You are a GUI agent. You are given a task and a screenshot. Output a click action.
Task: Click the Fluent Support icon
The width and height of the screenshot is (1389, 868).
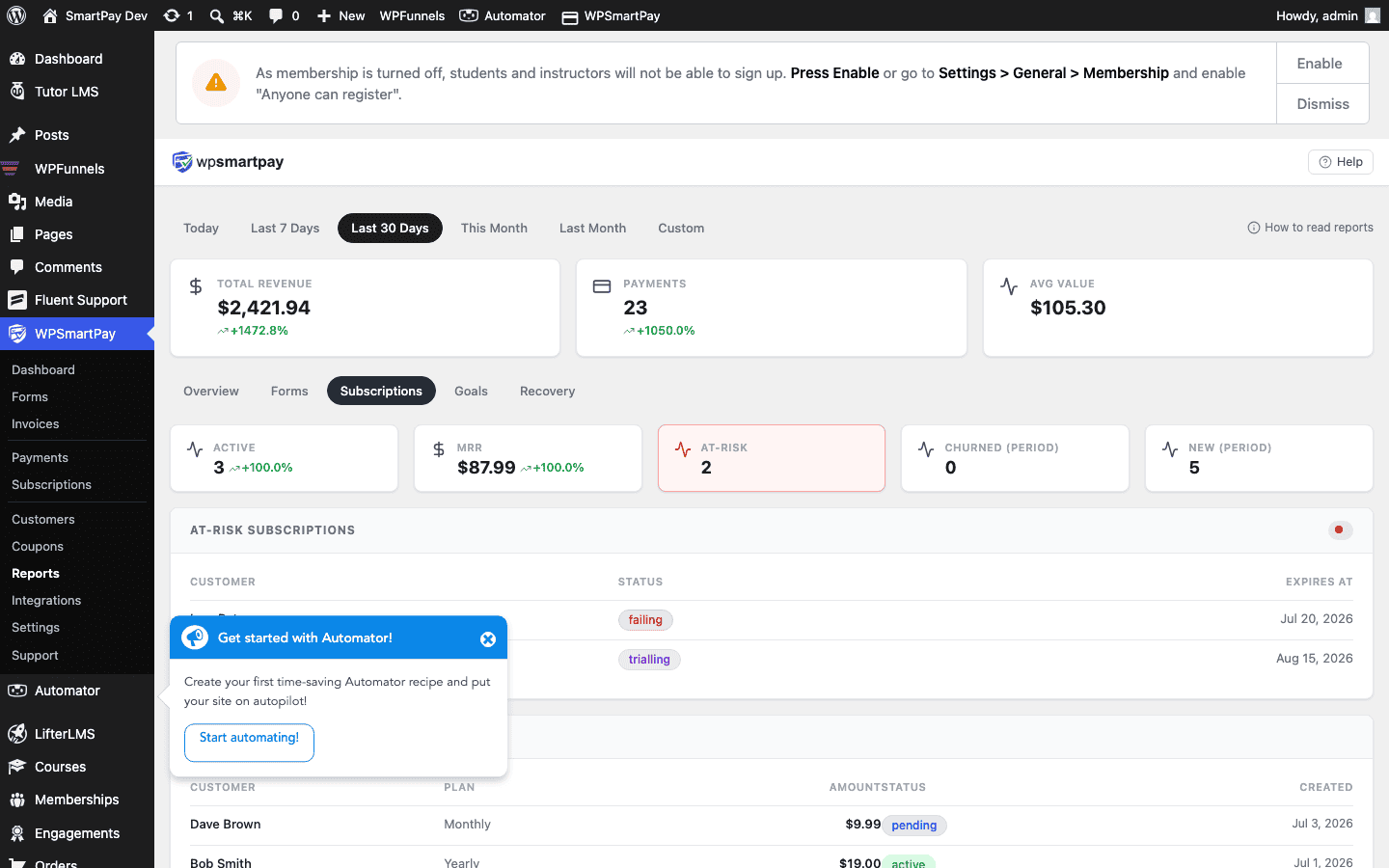[17, 300]
